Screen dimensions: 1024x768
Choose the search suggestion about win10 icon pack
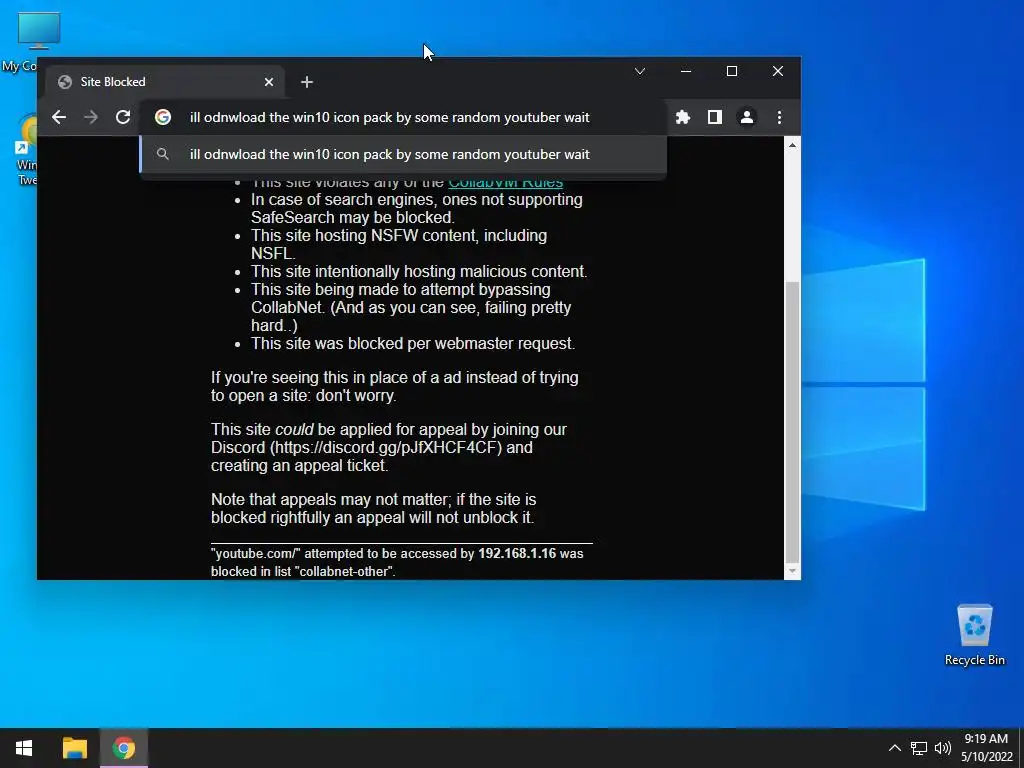point(404,155)
